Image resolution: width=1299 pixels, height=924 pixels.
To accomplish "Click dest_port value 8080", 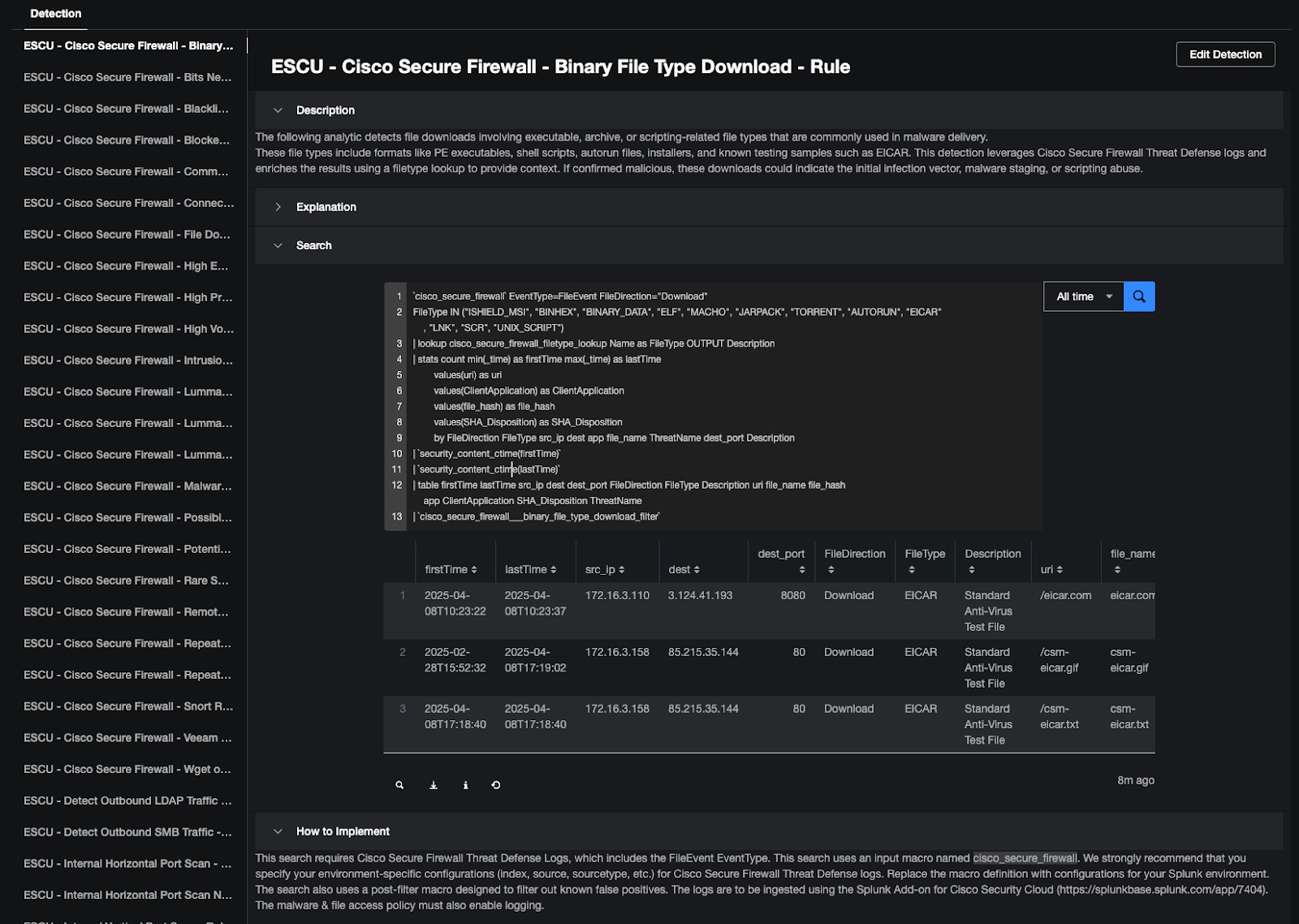I will [793, 595].
